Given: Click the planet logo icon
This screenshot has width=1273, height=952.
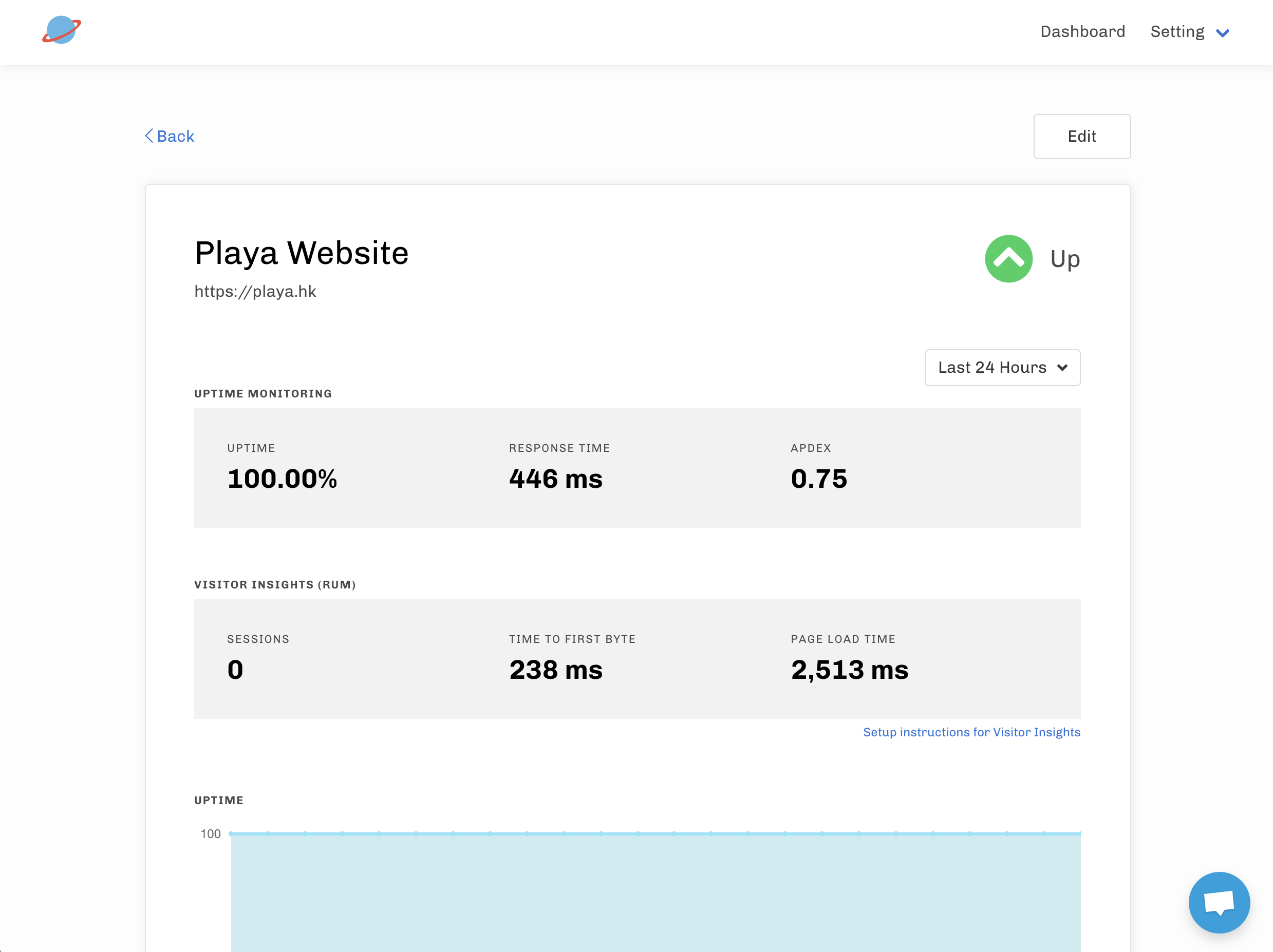Looking at the screenshot, I should [x=61, y=30].
